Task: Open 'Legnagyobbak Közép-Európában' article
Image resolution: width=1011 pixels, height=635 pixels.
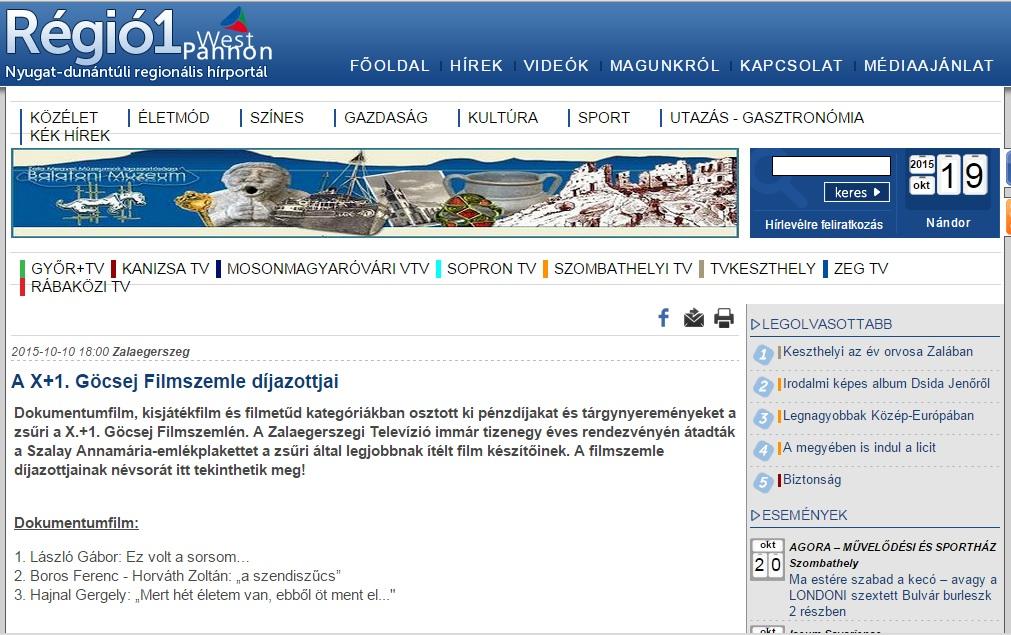Action: click(x=878, y=416)
